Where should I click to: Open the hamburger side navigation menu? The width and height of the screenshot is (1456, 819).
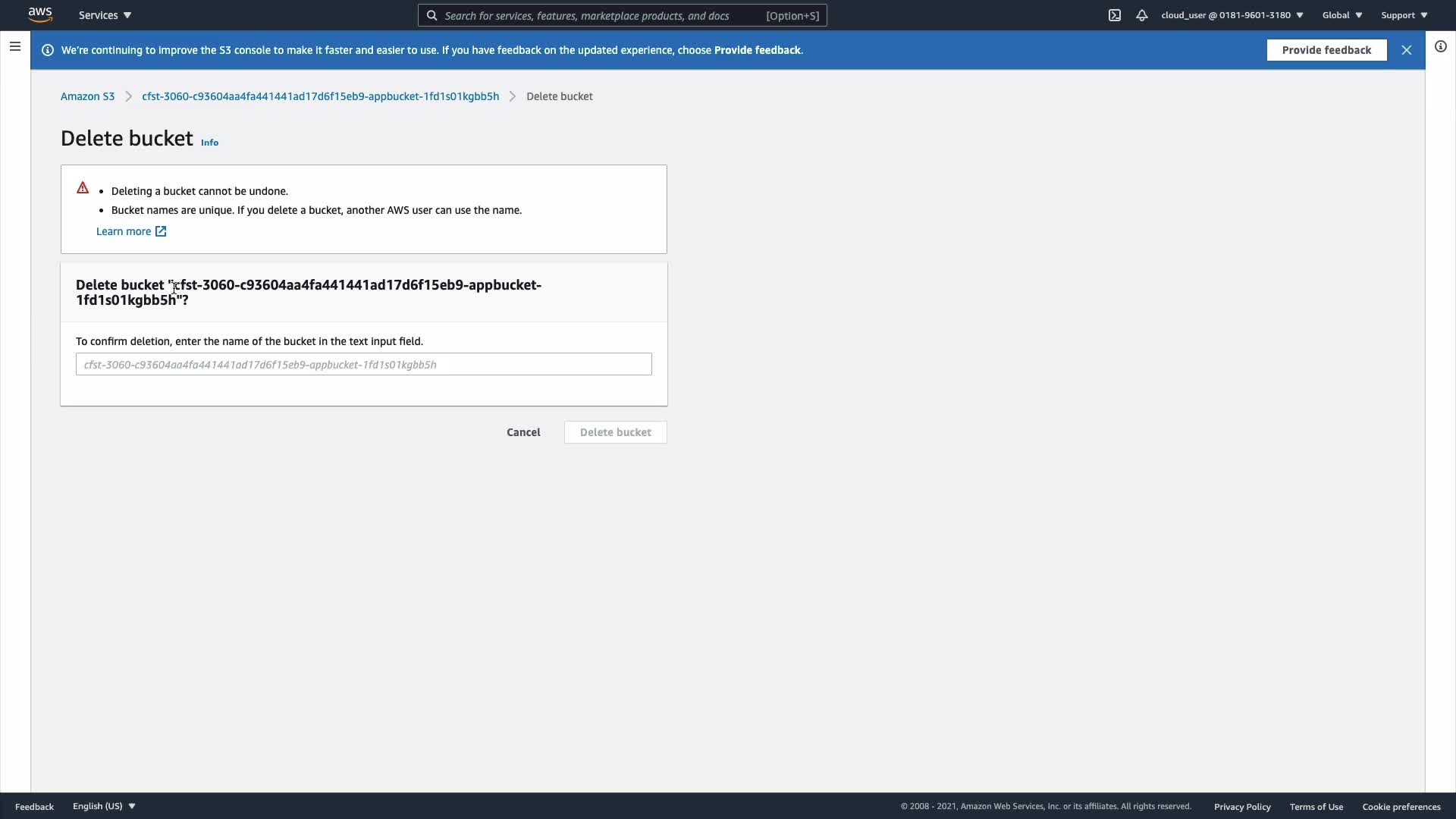tap(14, 47)
